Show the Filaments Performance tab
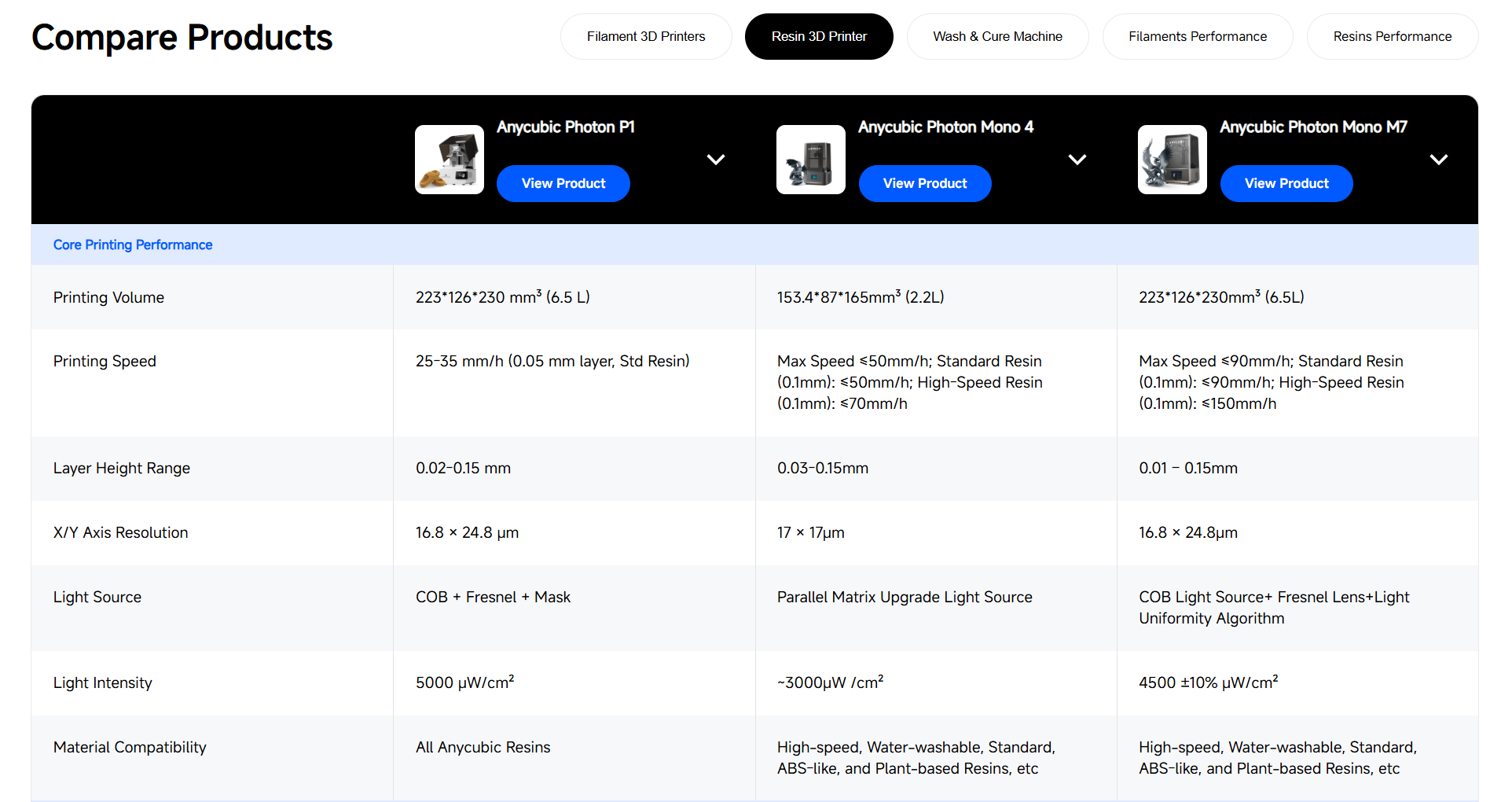This screenshot has width=1512, height=802. pos(1198,36)
